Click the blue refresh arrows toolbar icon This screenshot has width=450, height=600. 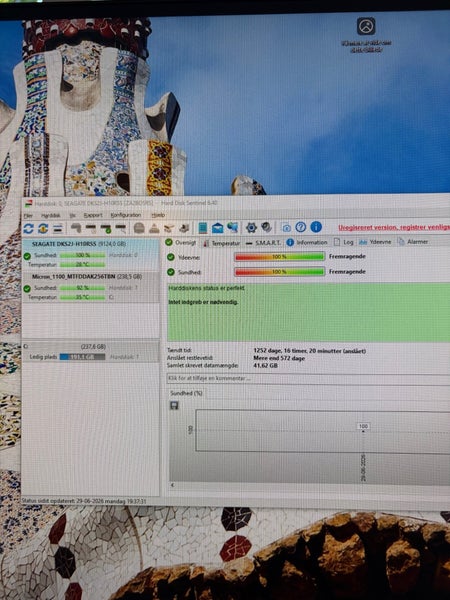click(x=28, y=228)
